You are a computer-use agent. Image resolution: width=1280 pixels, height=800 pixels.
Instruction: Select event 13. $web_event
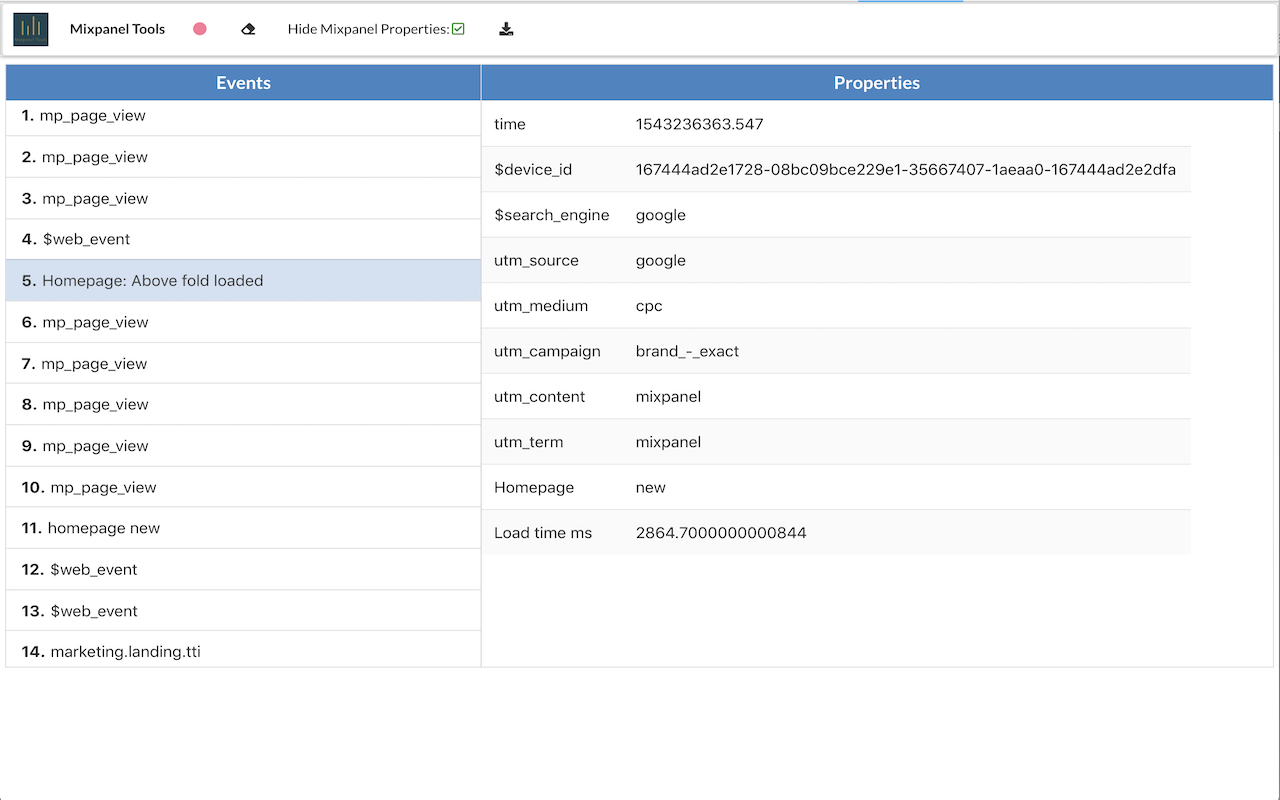[x=243, y=611]
